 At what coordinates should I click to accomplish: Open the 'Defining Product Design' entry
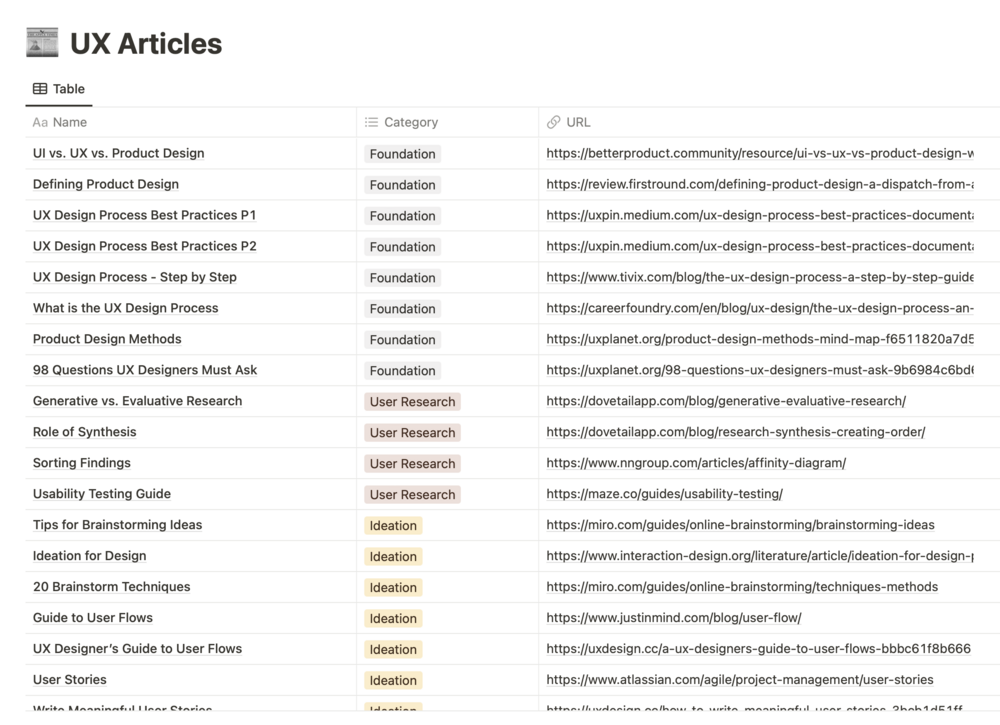click(x=106, y=184)
